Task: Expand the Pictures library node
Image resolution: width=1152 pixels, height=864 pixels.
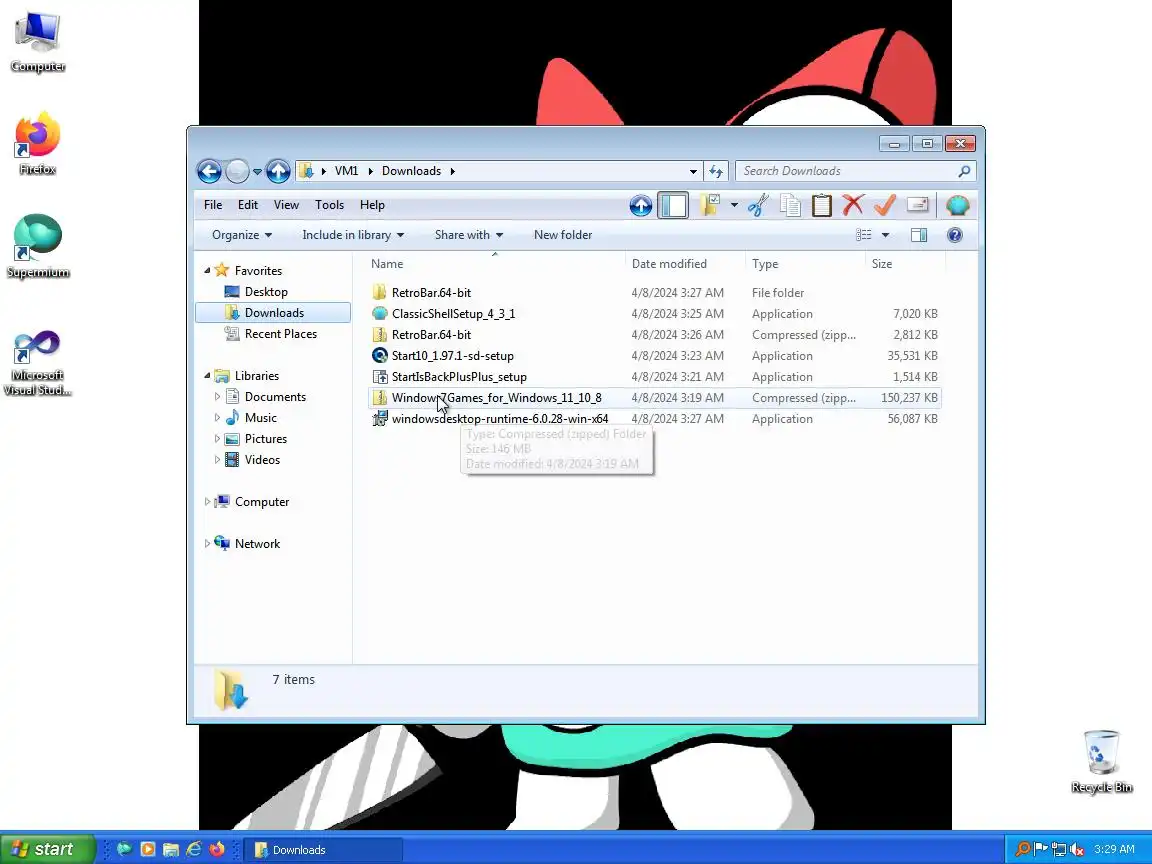Action: pos(217,439)
